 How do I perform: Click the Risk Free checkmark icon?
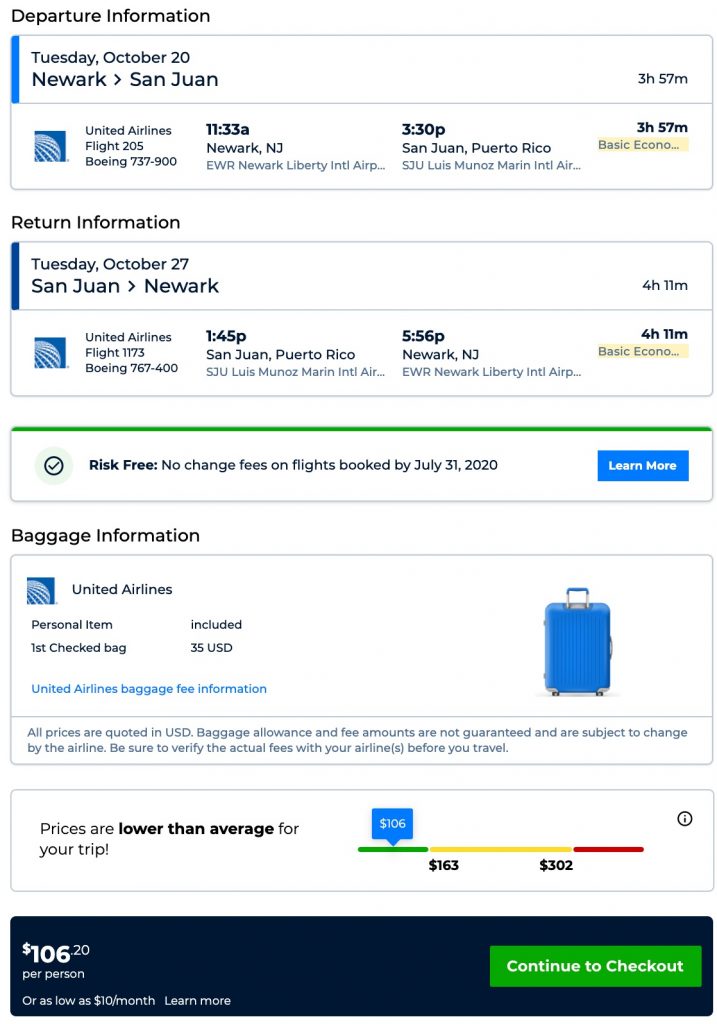(54, 465)
